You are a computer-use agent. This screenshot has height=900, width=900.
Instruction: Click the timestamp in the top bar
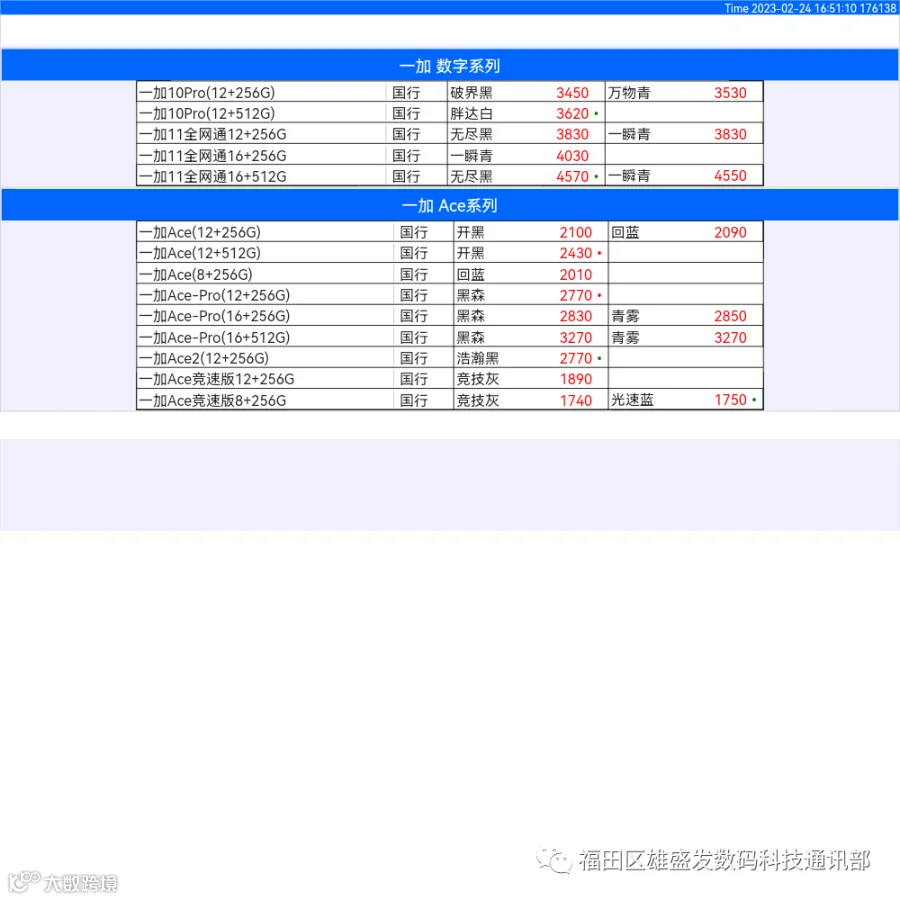point(810,8)
